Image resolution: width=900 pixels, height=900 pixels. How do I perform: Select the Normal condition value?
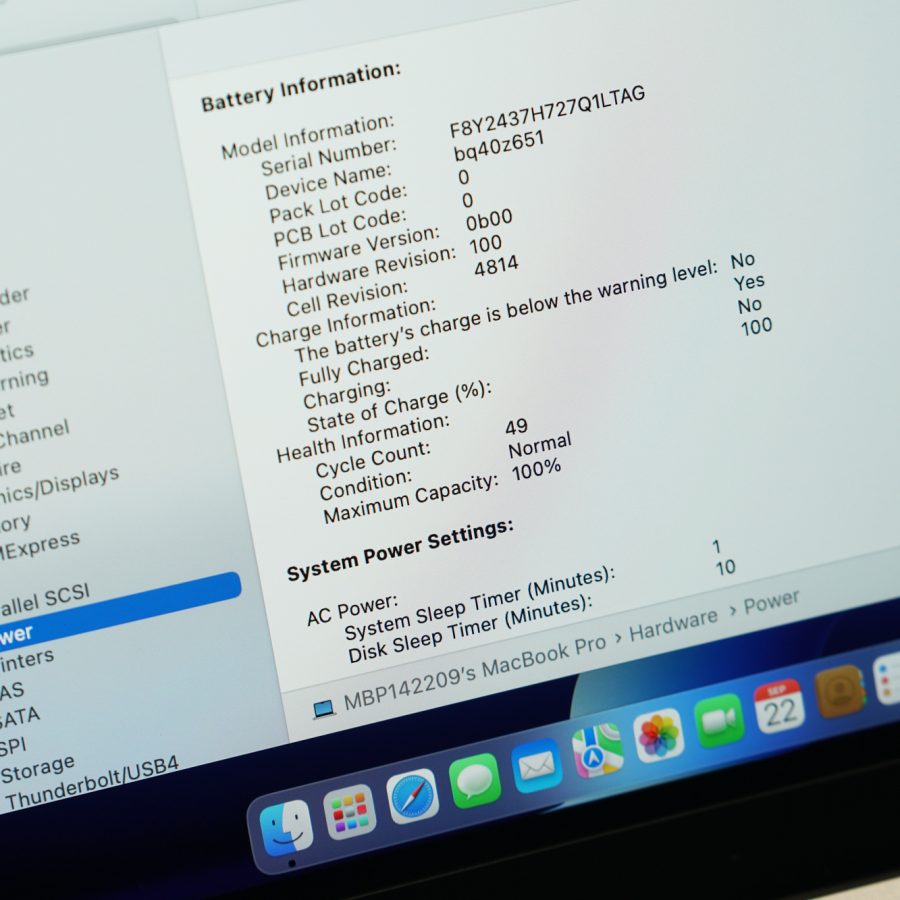[540, 445]
